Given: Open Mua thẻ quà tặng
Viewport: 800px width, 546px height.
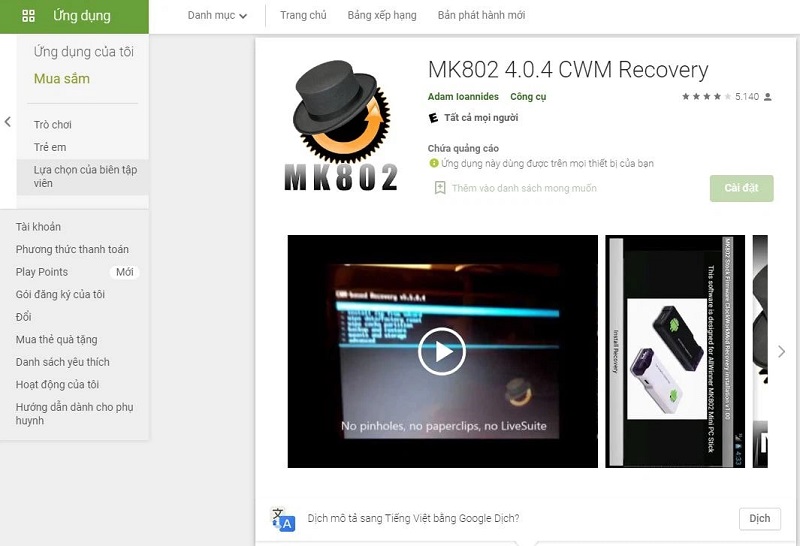Looking at the screenshot, I should pyautogui.click(x=57, y=339).
